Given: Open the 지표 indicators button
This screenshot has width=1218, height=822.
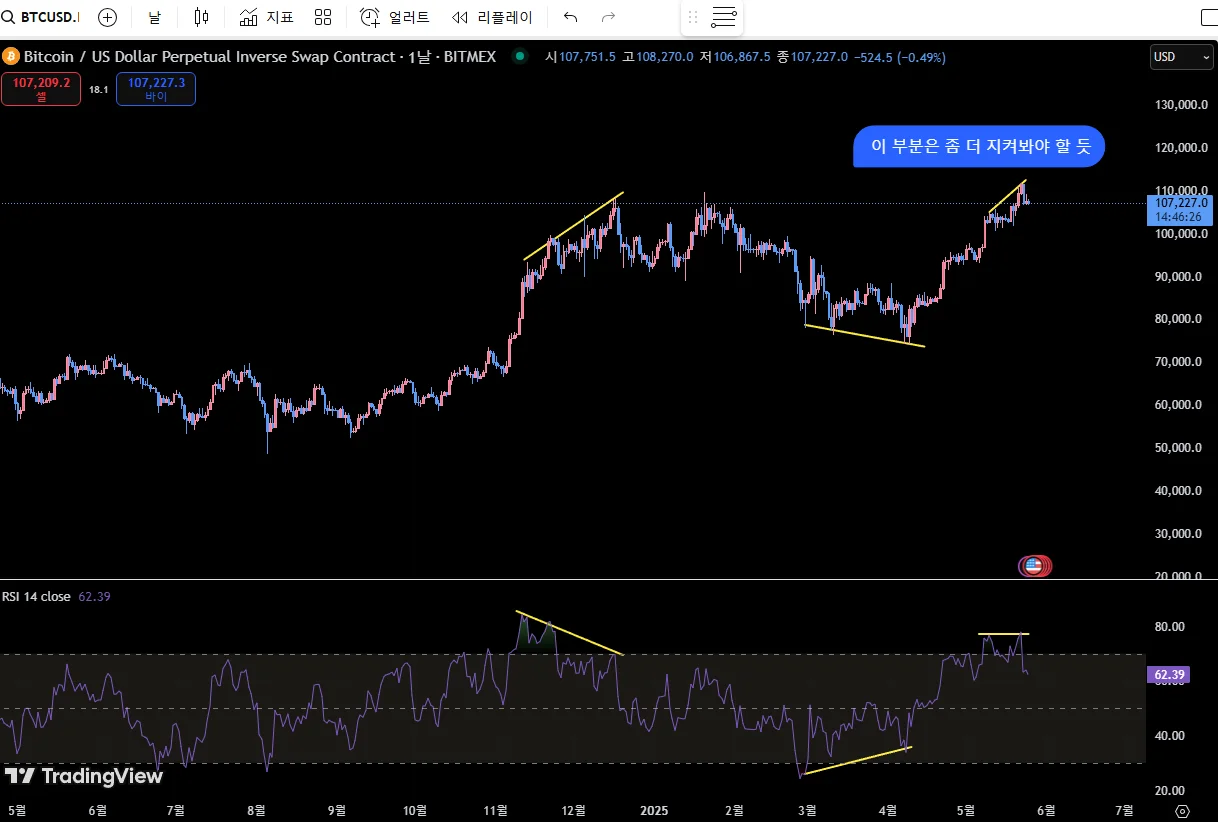Looking at the screenshot, I should tap(266, 17).
